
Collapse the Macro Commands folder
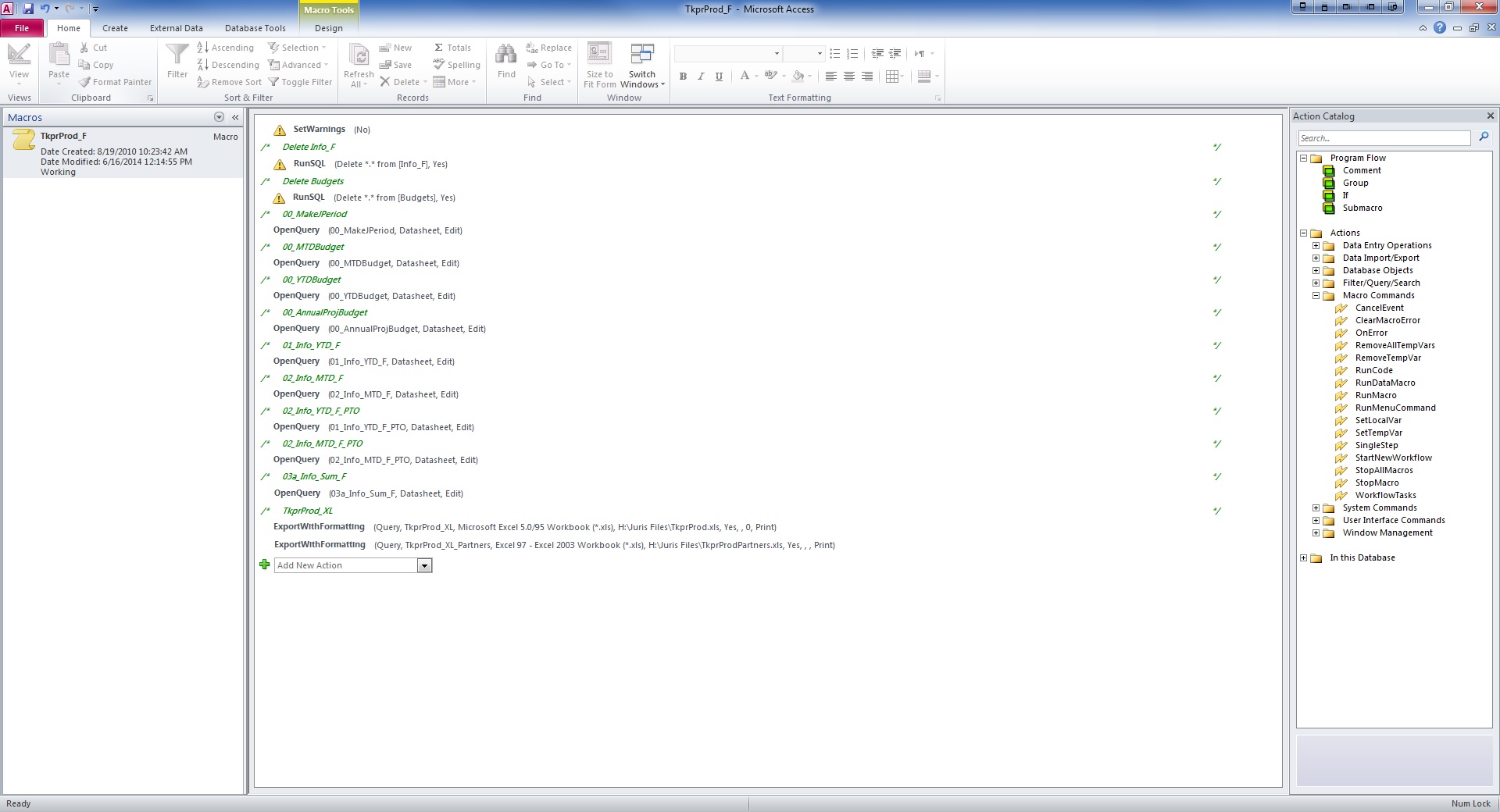(1316, 295)
